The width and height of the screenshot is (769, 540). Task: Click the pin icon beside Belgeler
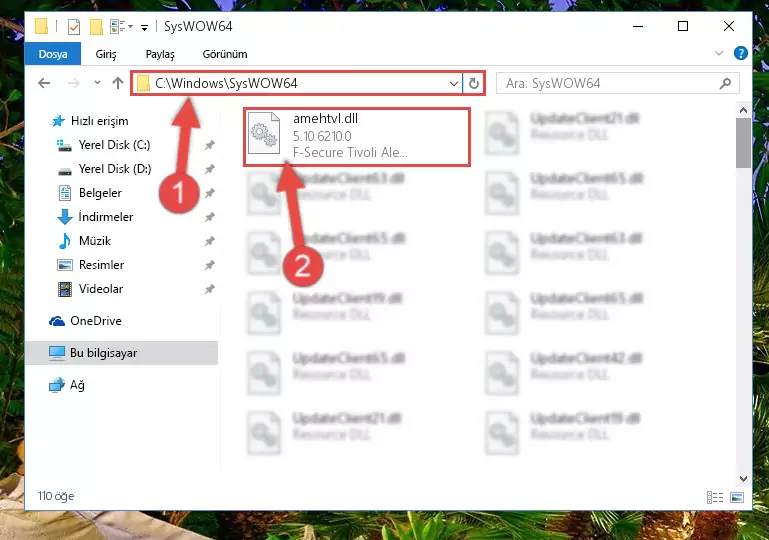[x=209, y=193]
